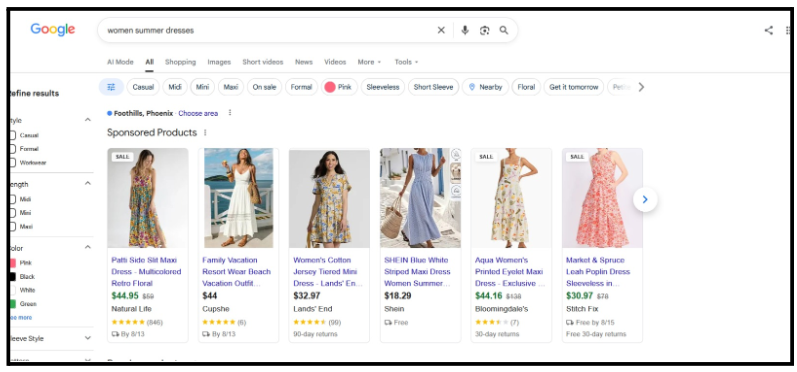This screenshot has height=372, width=797.
Task: Open Market & Spruce Leah Poplin Dress link
Action: pos(598,271)
